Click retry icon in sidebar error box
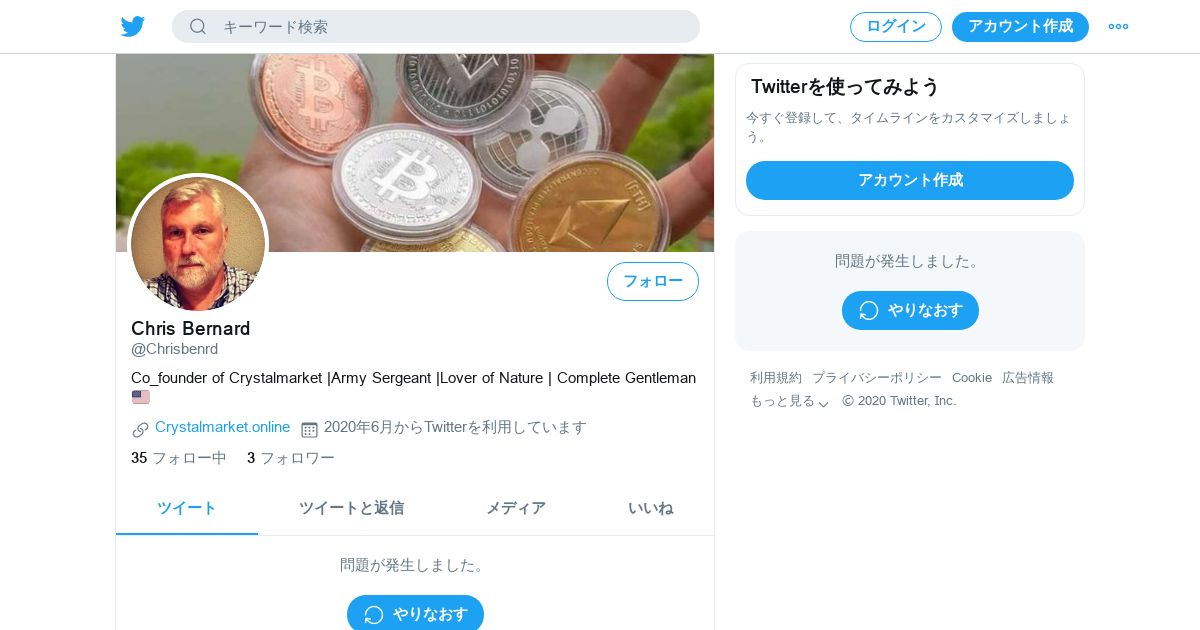The image size is (1200, 630). click(x=869, y=310)
